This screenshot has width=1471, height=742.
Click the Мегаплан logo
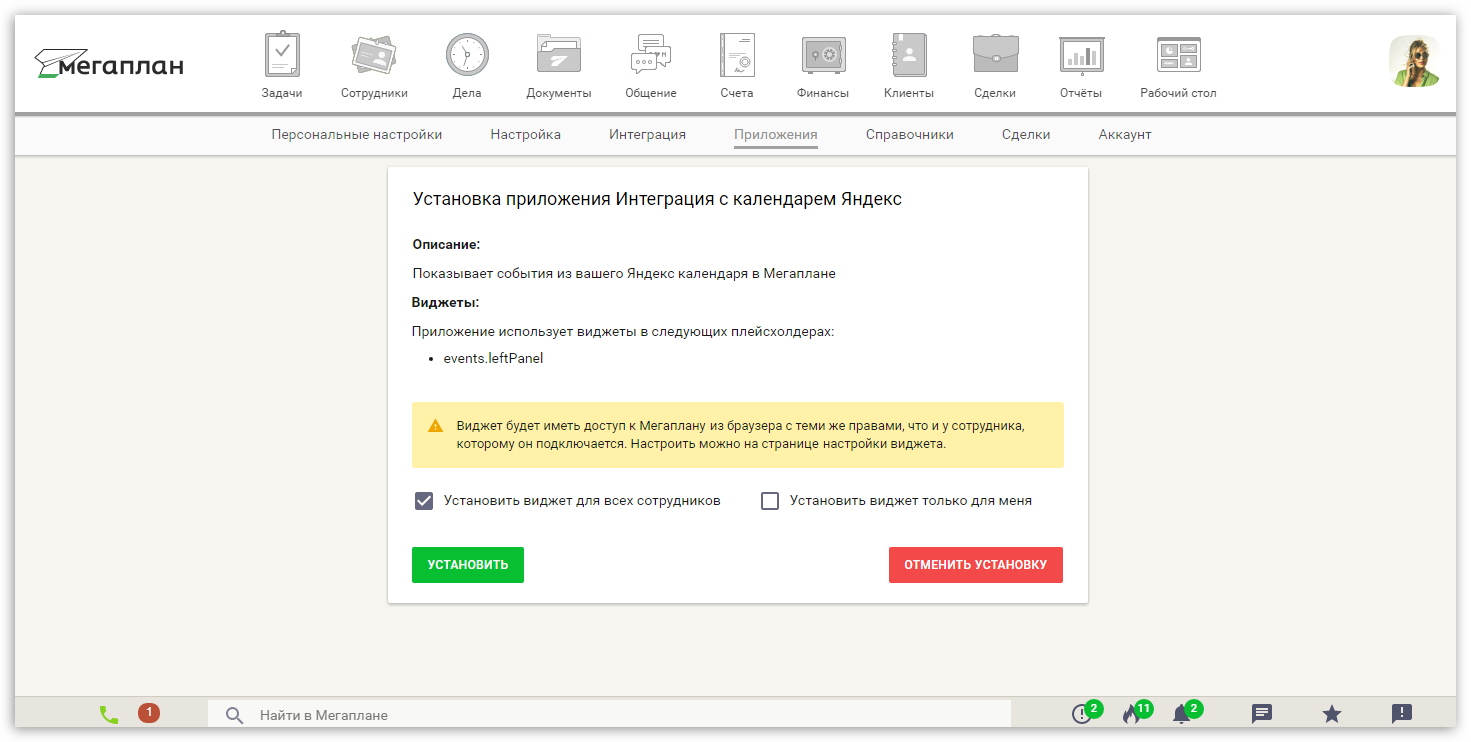pos(109,64)
